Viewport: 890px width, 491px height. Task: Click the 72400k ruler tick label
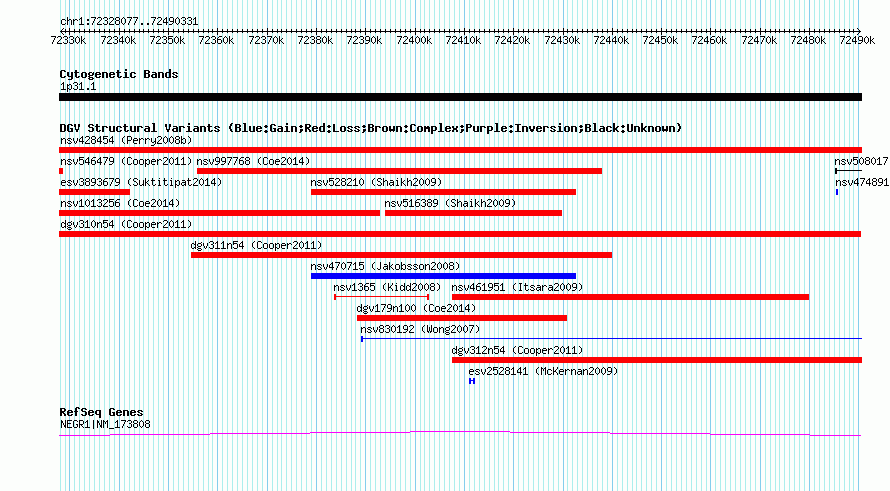pyautogui.click(x=414, y=40)
